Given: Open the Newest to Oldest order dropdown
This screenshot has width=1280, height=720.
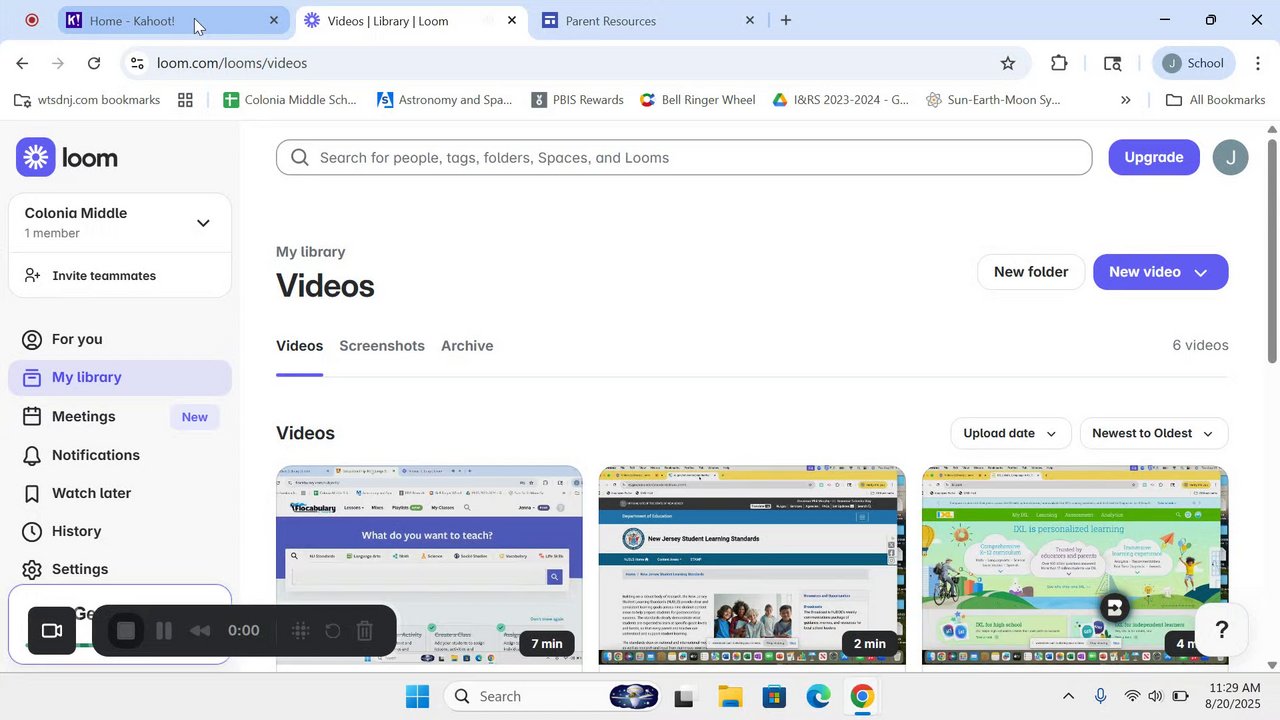Looking at the screenshot, I should point(1153,433).
